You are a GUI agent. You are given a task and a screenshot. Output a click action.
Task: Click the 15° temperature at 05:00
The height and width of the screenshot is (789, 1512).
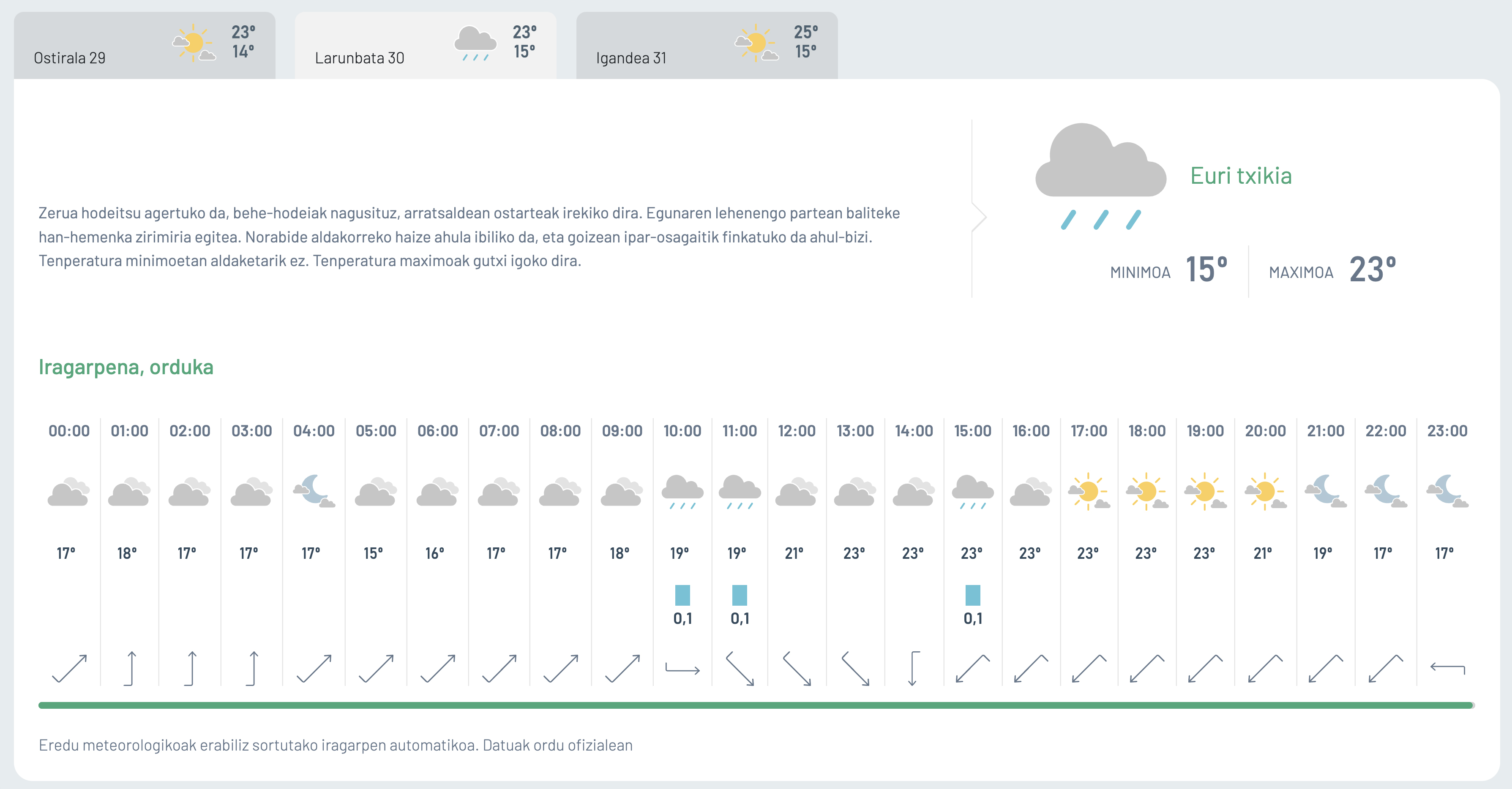tap(373, 553)
